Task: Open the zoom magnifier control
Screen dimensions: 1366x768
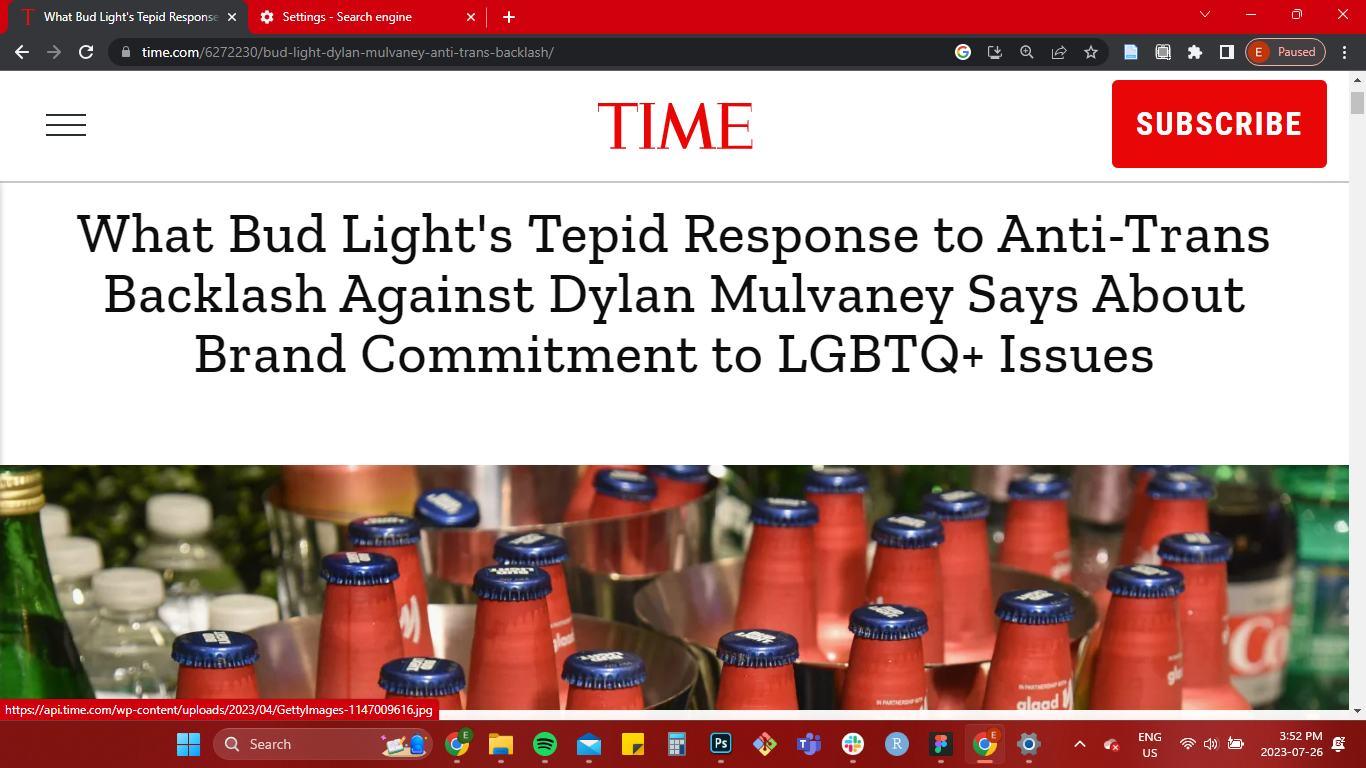Action: click(1027, 52)
